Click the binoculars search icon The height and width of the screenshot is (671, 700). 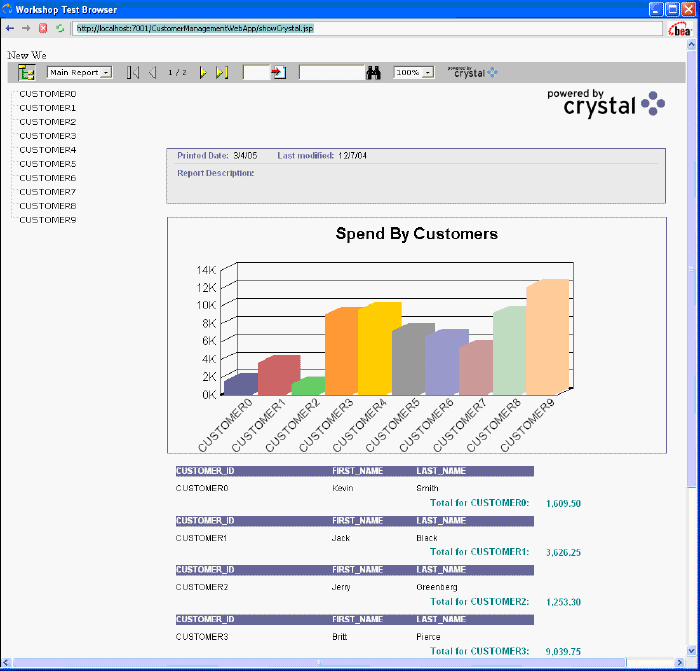(x=373, y=73)
